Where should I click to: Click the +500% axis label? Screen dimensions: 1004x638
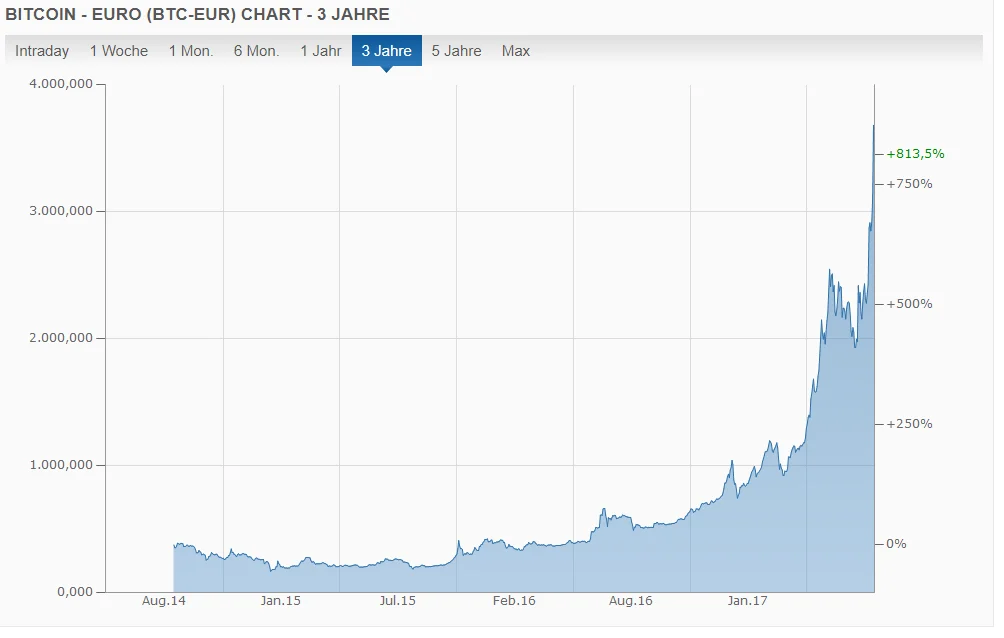click(909, 304)
